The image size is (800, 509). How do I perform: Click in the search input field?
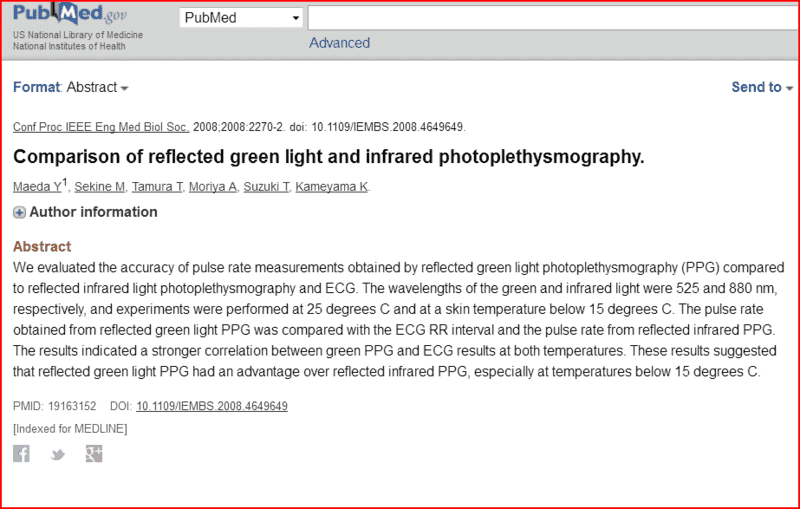click(550, 18)
